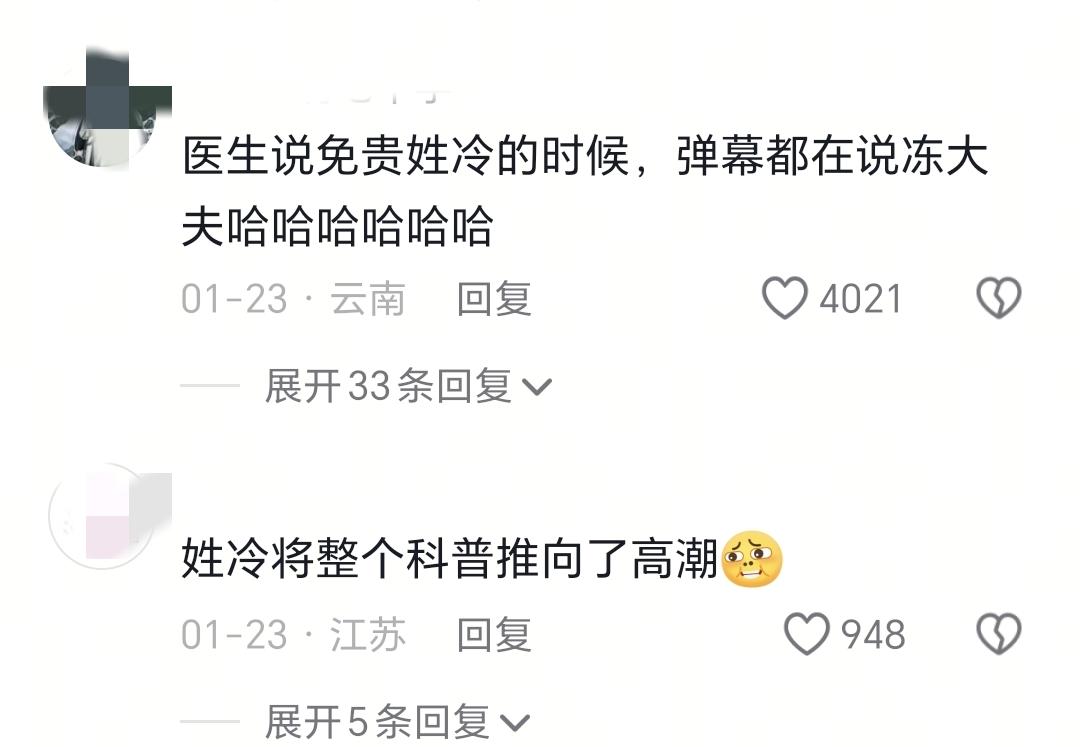1080x747 pixels.
Task: Click the chevron beside 展开33条回复
Action: [537, 387]
